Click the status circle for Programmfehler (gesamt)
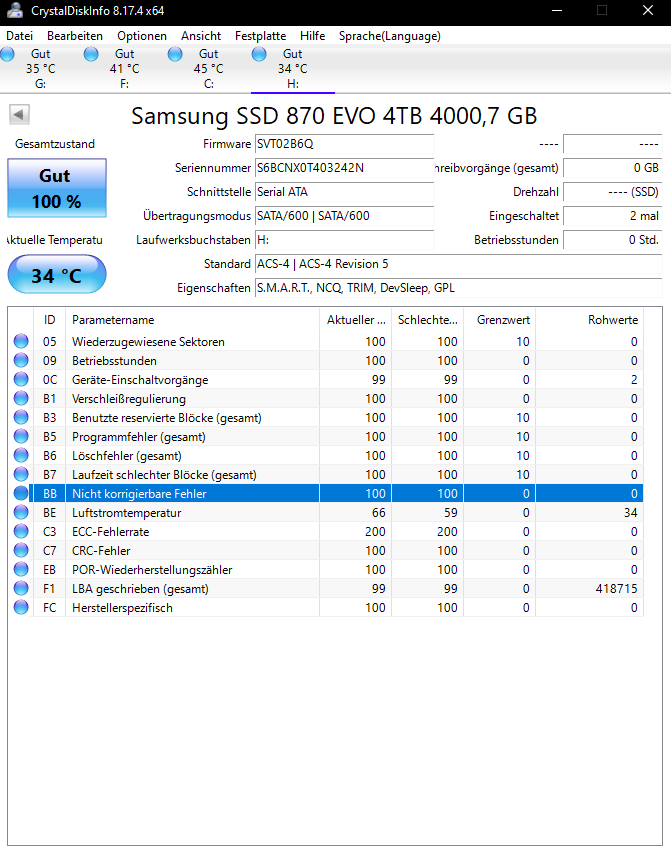 21,436
